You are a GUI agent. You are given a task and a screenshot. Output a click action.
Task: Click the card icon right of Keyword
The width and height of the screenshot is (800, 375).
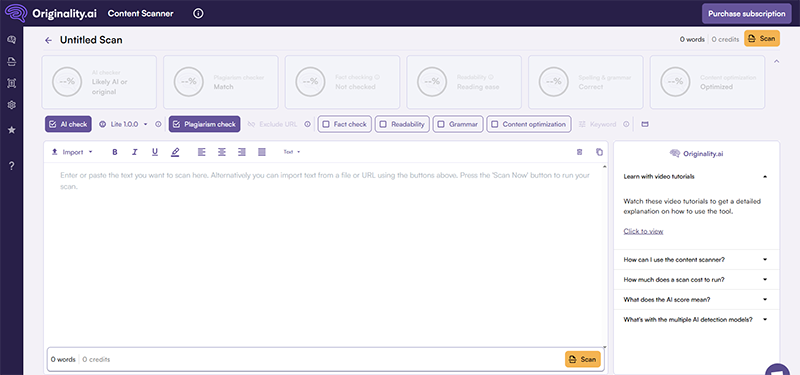click(645, 124)
